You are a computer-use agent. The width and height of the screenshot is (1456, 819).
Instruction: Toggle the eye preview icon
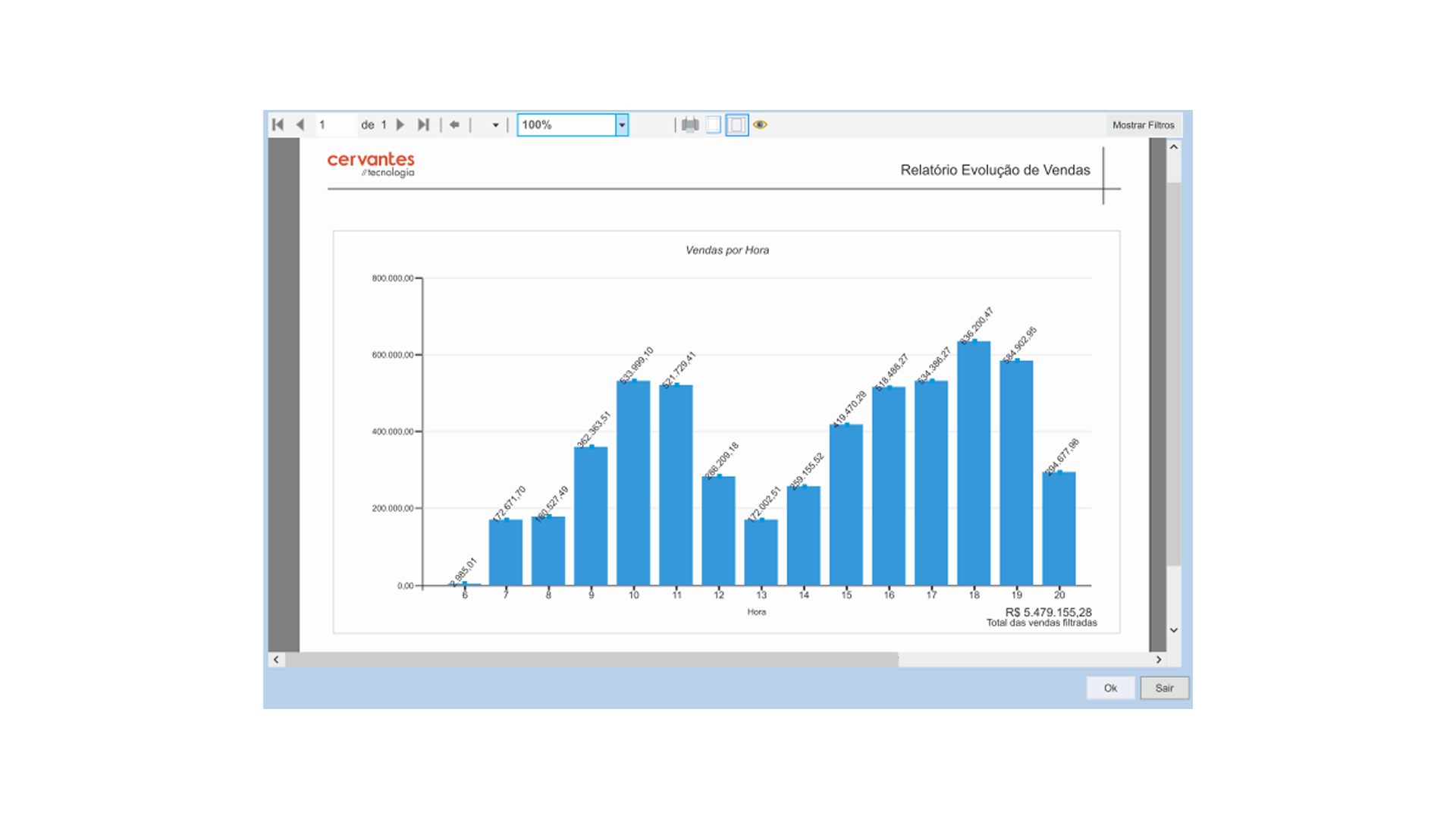pyautogui.click(x=761, y=124)
